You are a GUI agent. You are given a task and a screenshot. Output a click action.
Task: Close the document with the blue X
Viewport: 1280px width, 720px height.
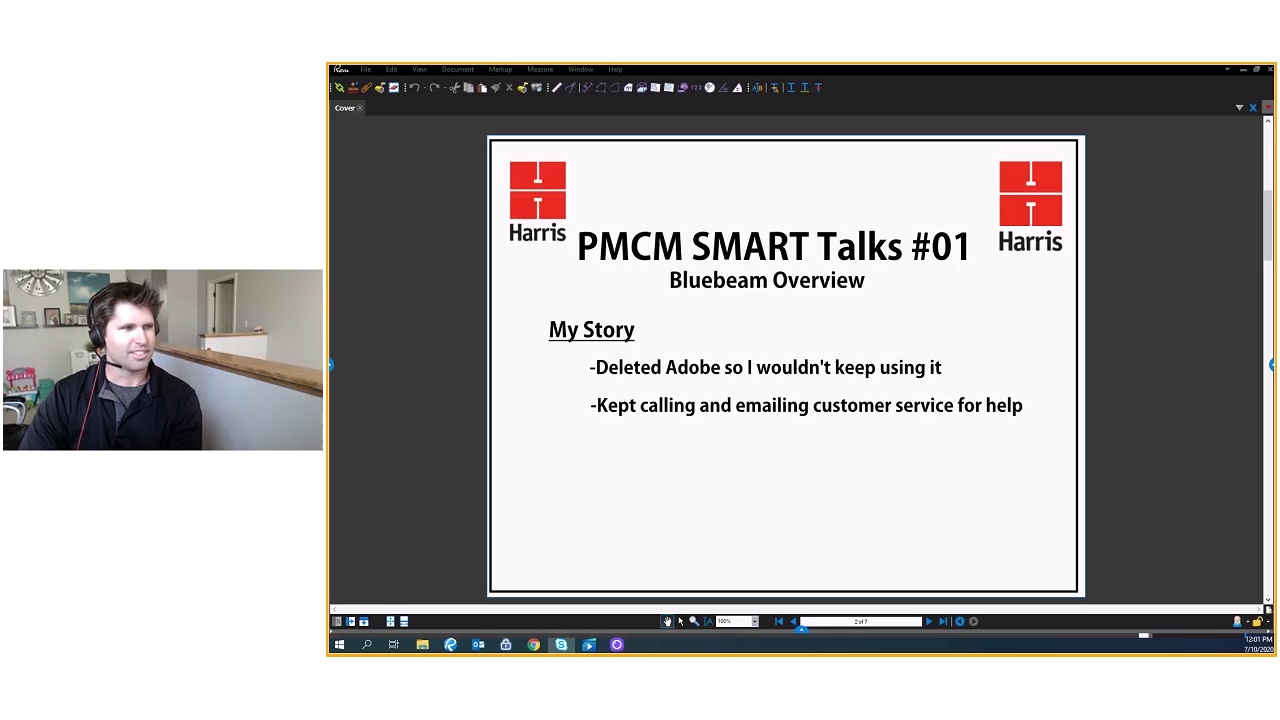[1252, 107]
